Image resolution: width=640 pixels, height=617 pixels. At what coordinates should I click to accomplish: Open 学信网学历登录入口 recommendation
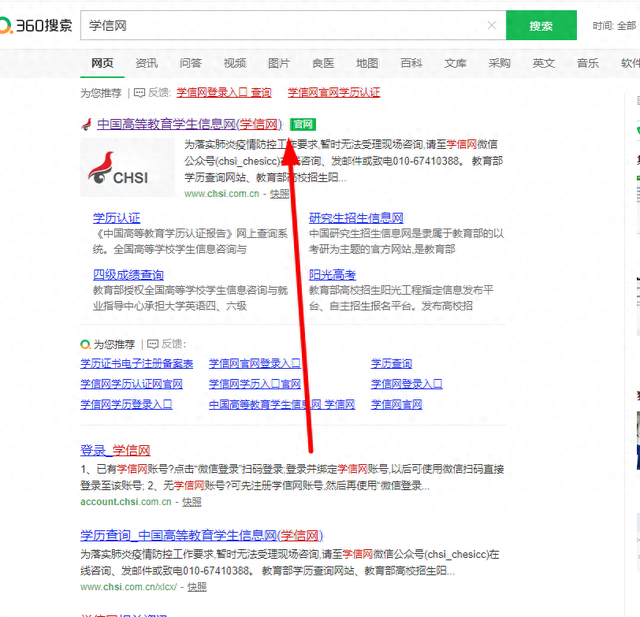click(x=126, y=404)
